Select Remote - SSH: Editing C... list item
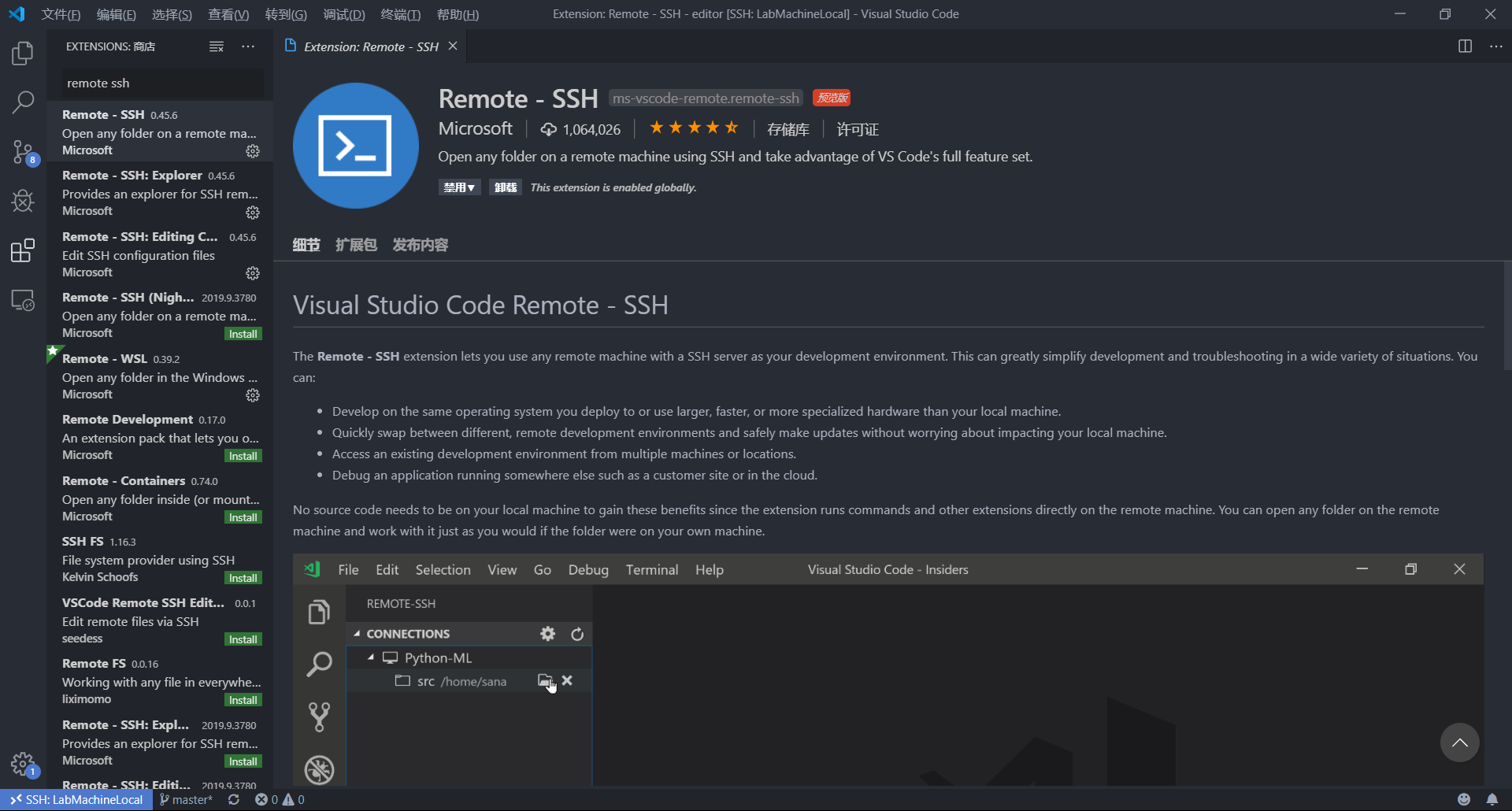 pos(160,254)
